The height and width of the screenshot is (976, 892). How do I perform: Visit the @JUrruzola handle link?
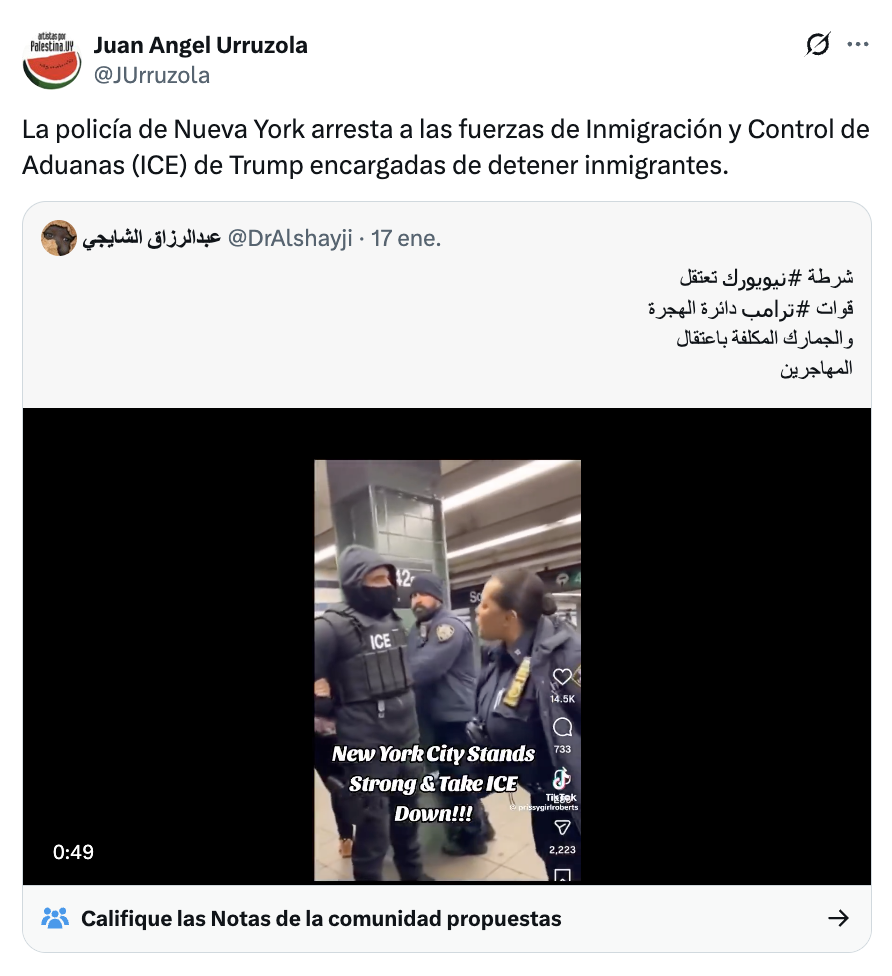click(152, 75)
